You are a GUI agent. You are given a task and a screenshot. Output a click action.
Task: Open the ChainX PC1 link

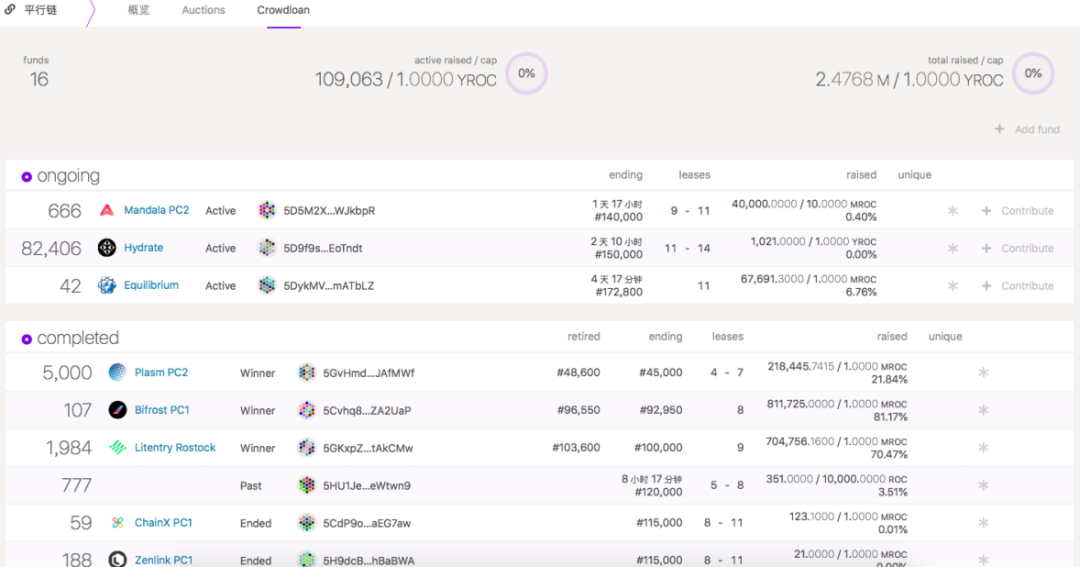point(163,522)
